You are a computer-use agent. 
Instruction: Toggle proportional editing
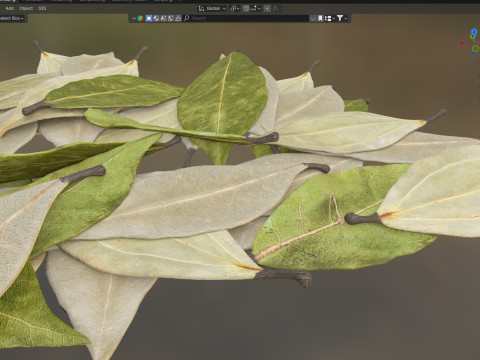click(267, 8)
